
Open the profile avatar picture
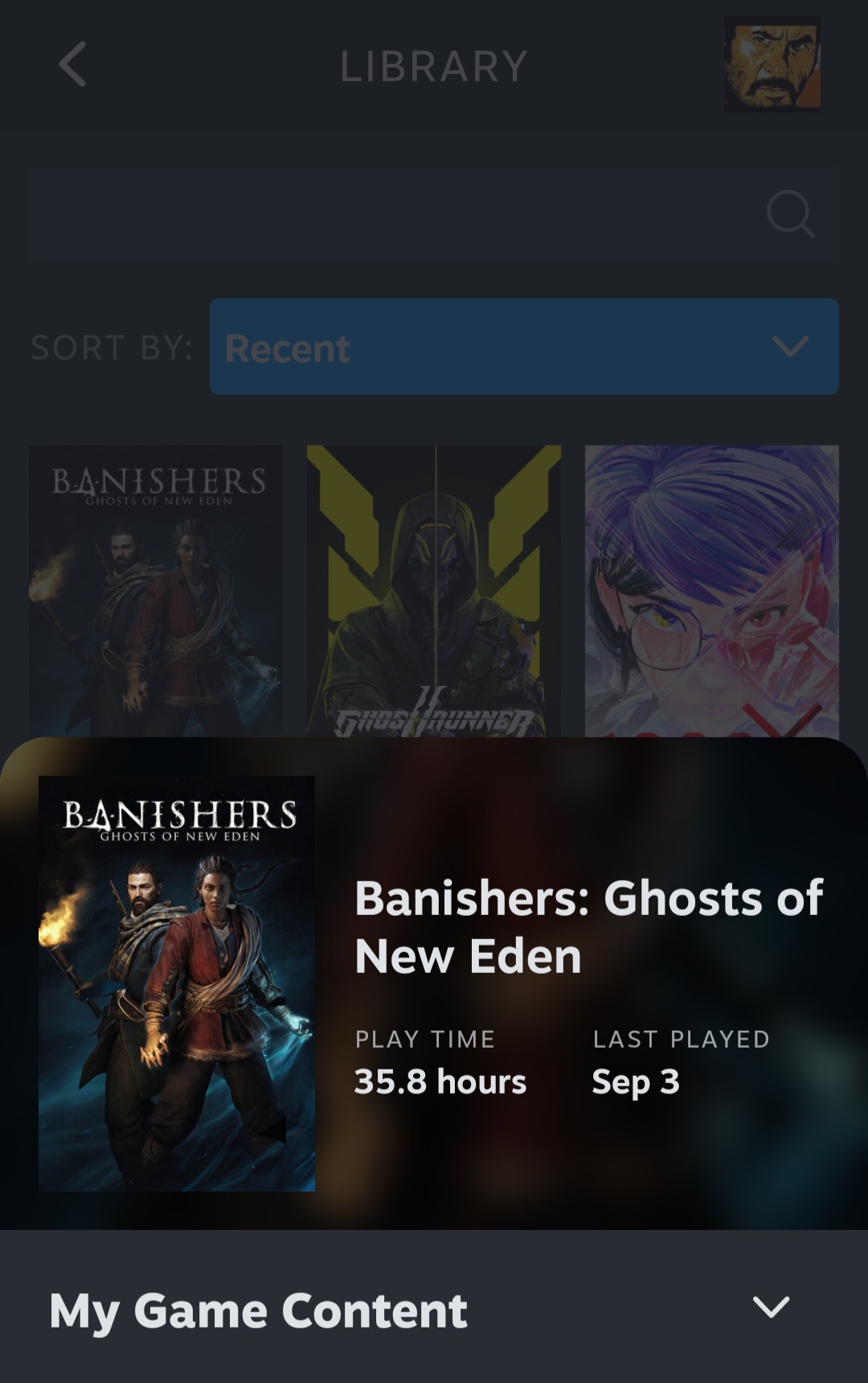pos(772,64)
